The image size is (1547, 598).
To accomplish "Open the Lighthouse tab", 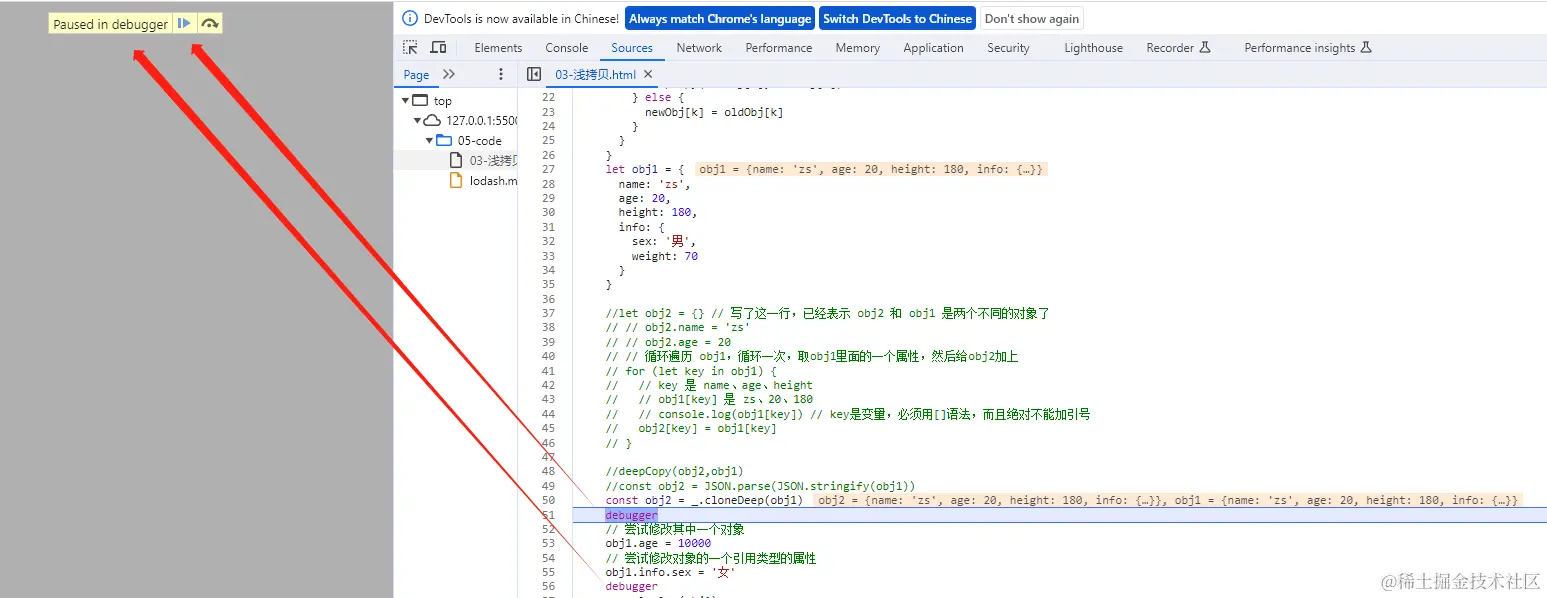I will point(1093,48).
